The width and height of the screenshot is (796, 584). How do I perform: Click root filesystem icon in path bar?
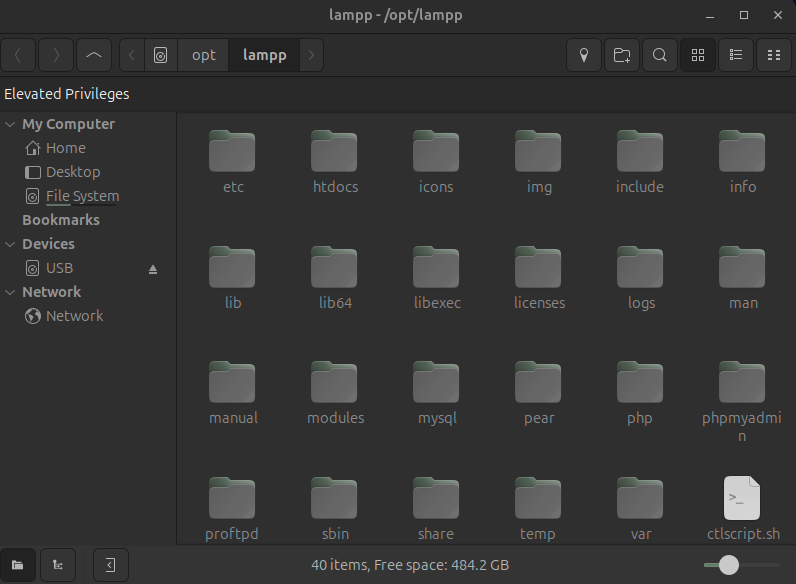(x=160, y=55)
